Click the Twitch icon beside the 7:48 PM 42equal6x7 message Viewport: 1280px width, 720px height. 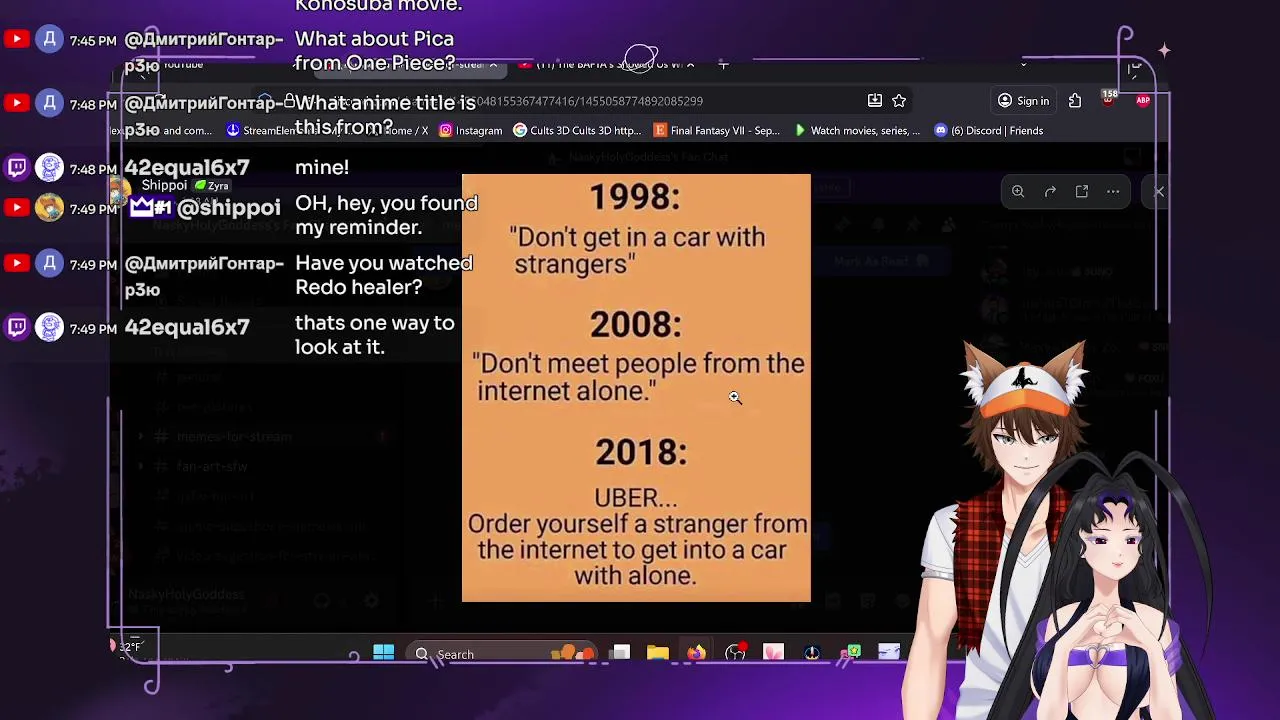click(x=17, y=168)
